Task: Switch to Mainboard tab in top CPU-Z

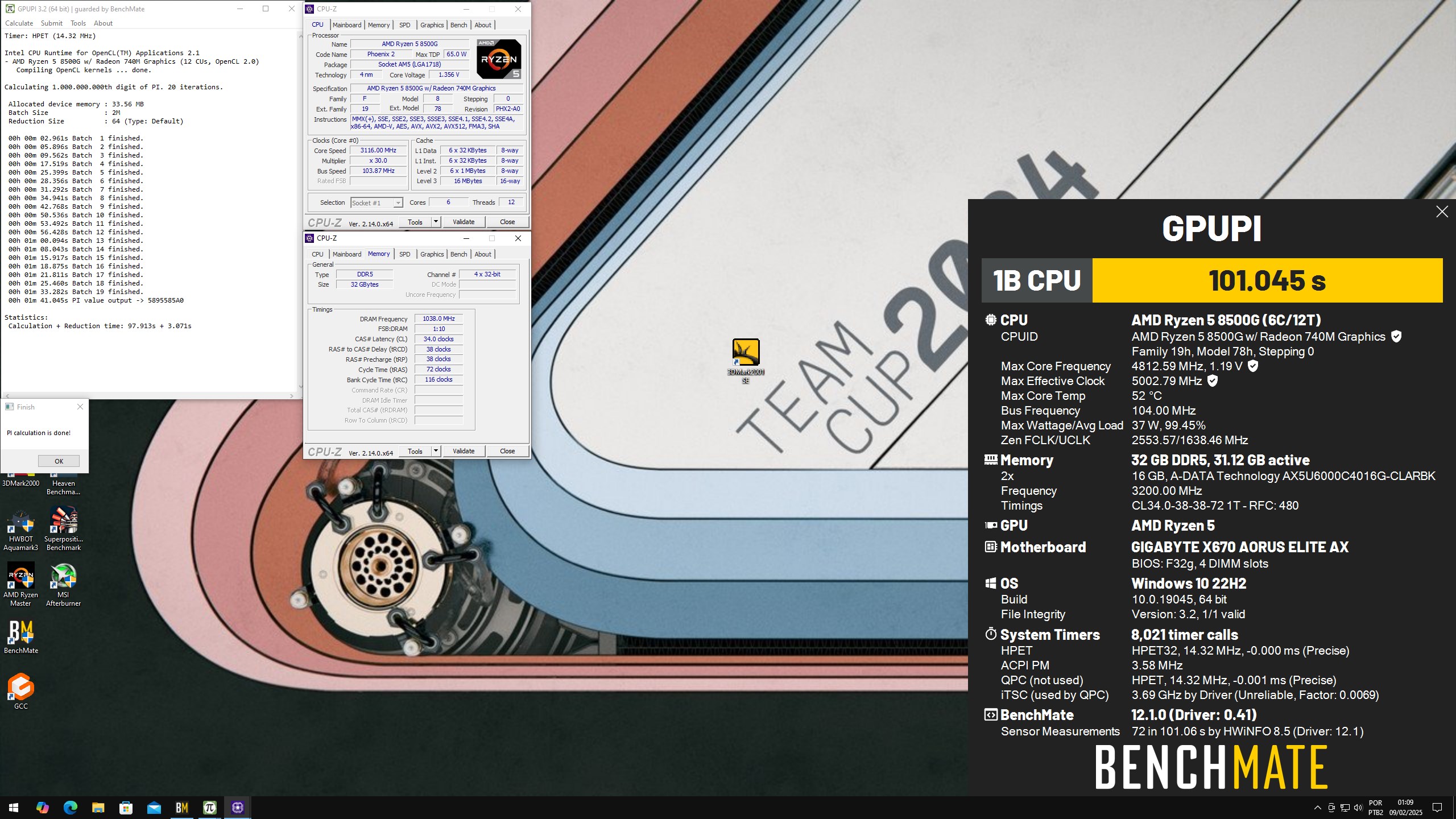Action: [x=347, y=25]
